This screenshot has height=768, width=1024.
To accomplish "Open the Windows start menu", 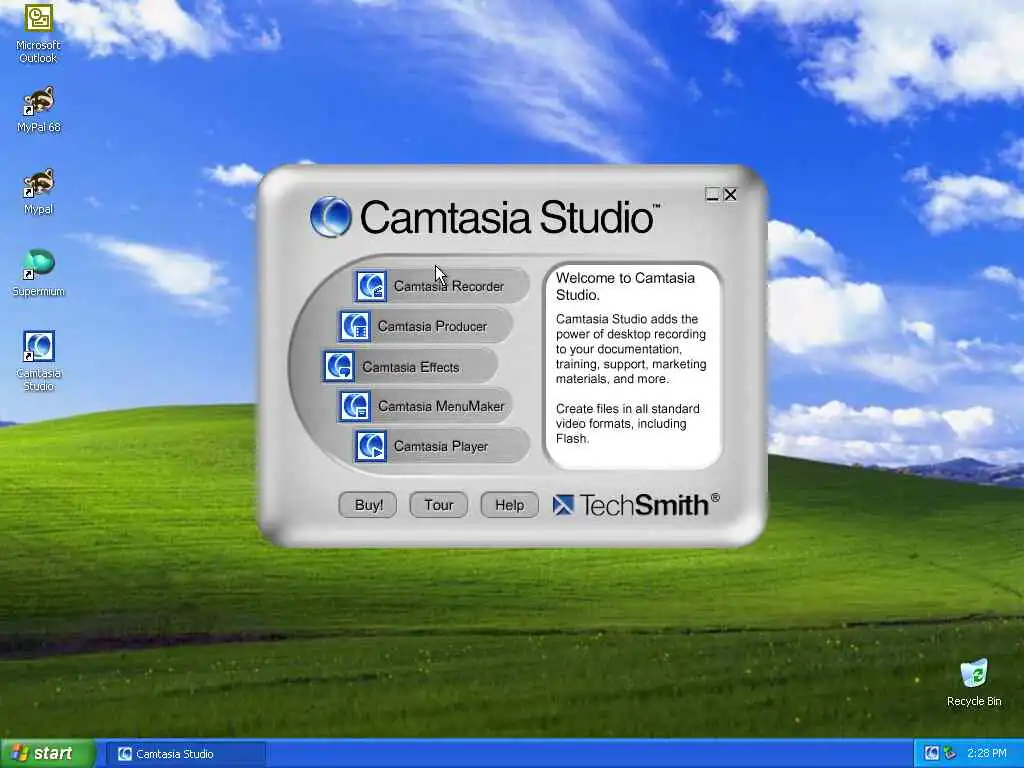I will point(48,753).
